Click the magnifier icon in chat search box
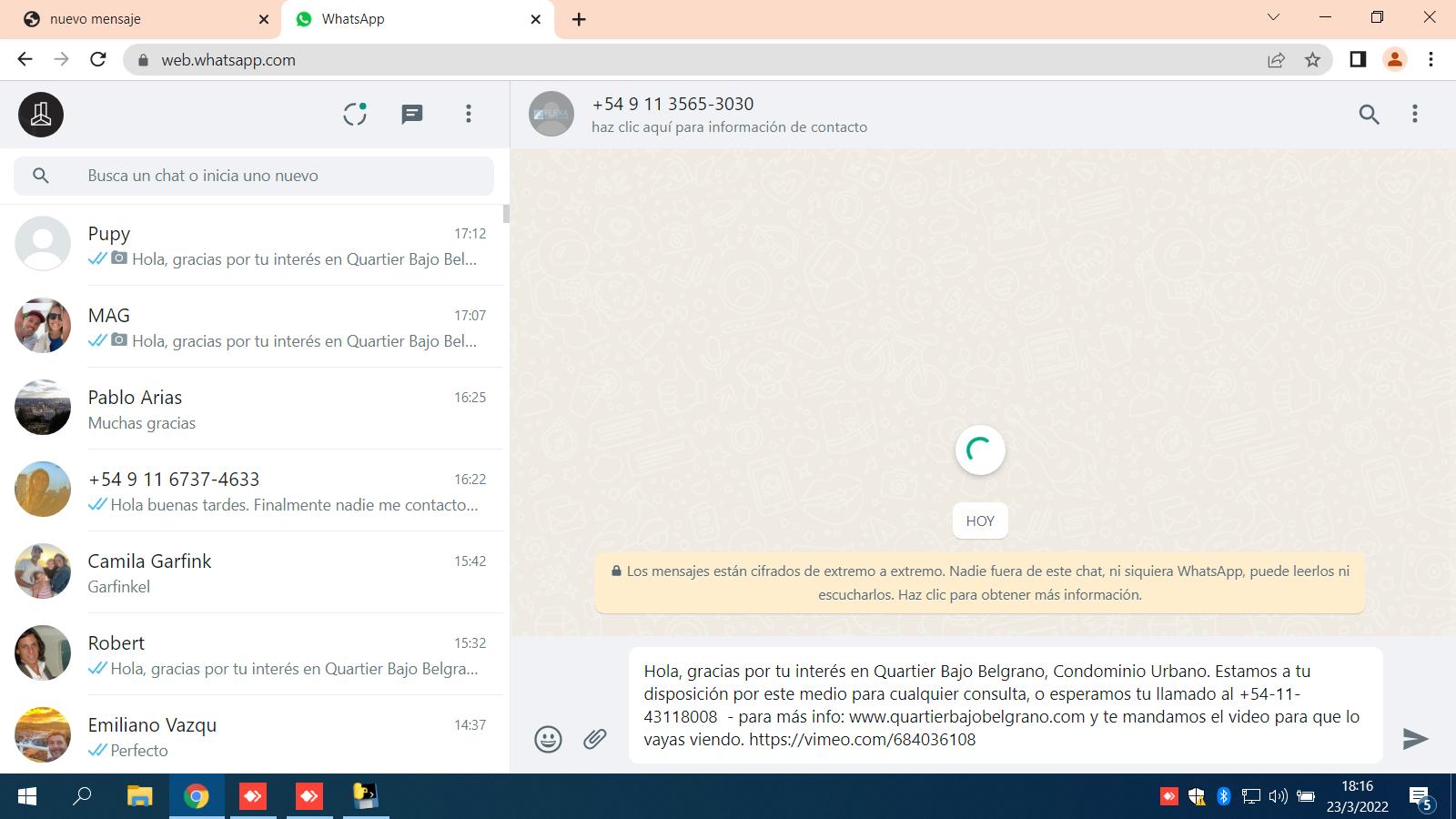 tap(41, 176)
